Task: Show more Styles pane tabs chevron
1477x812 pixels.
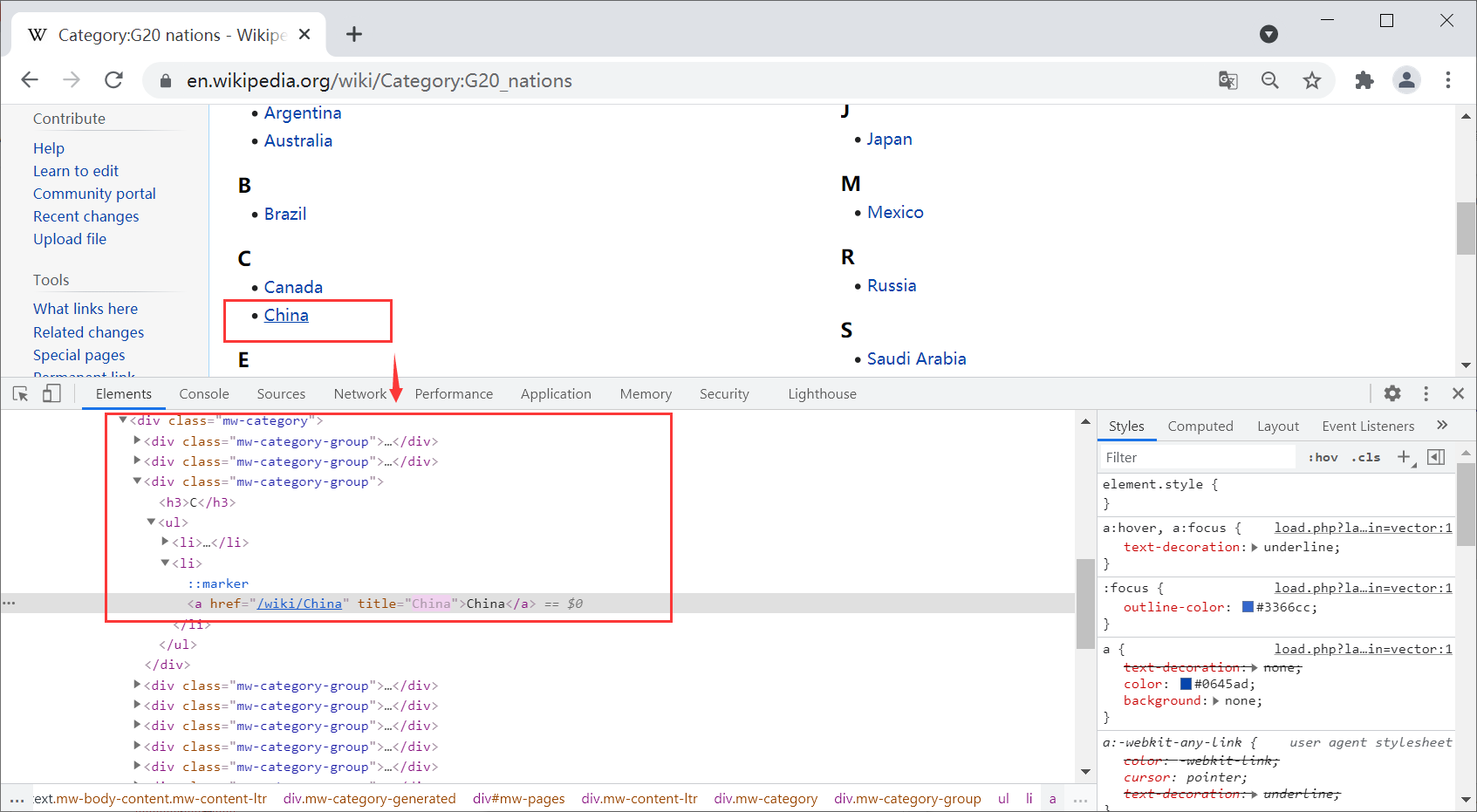Action: [1442, 425]
